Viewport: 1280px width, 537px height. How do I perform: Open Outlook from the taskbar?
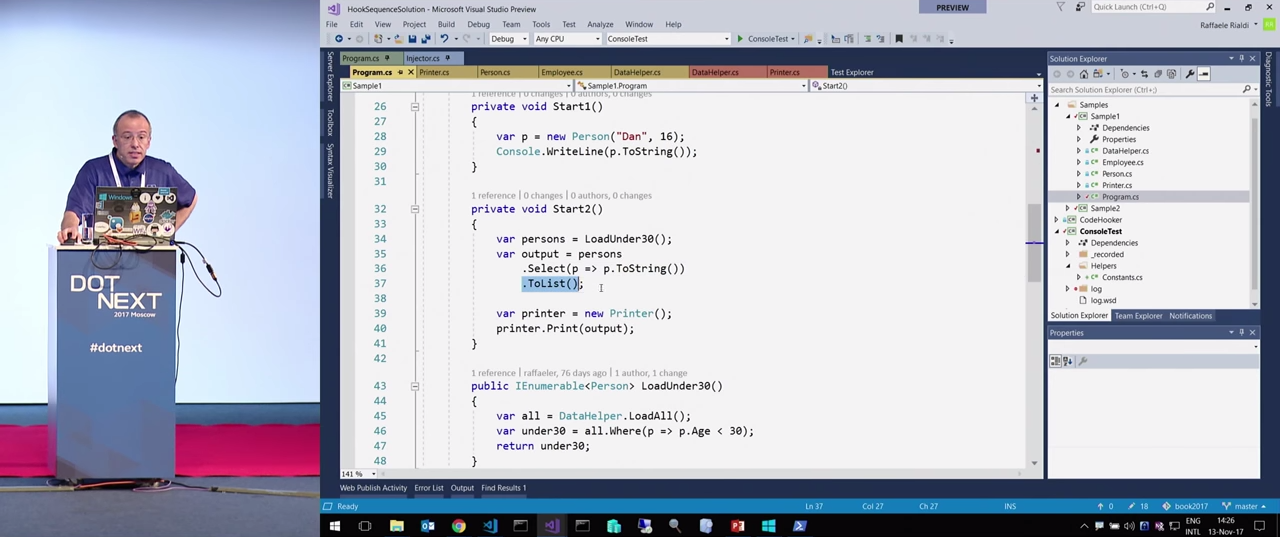click(427, 526)
